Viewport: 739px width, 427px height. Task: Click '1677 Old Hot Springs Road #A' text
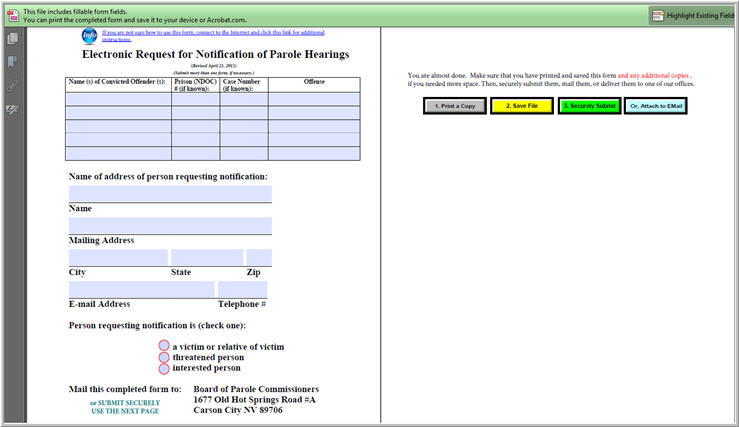coord(255,399)
